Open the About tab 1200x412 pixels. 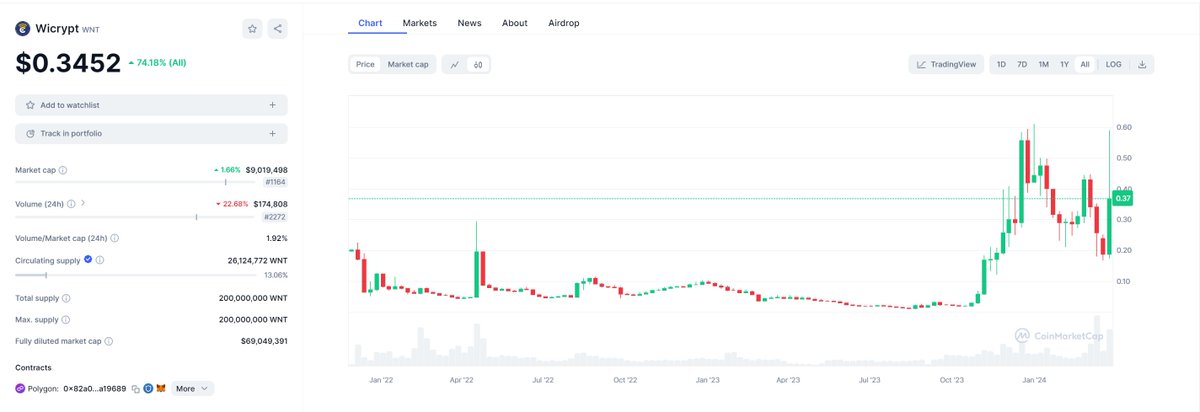(515, 22)
